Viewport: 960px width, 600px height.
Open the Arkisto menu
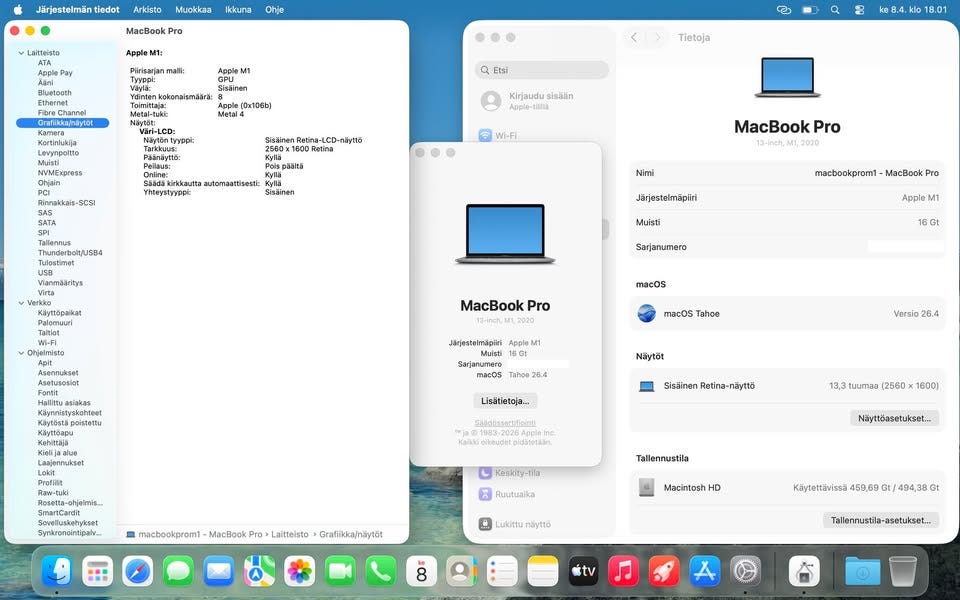(x=147, y=9)
